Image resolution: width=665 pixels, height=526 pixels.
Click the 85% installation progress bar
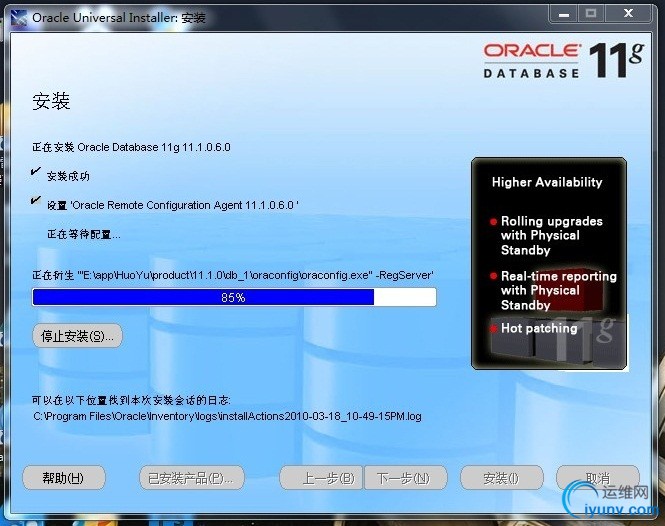pyautogui.click(x=234, y=297)
